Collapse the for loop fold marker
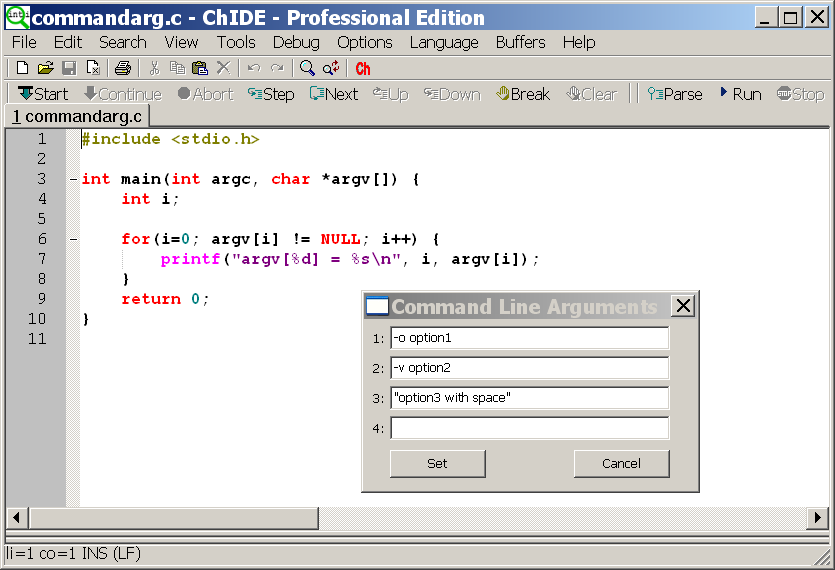The height and width of the screenshot is (570, 835). click(73, 240)
